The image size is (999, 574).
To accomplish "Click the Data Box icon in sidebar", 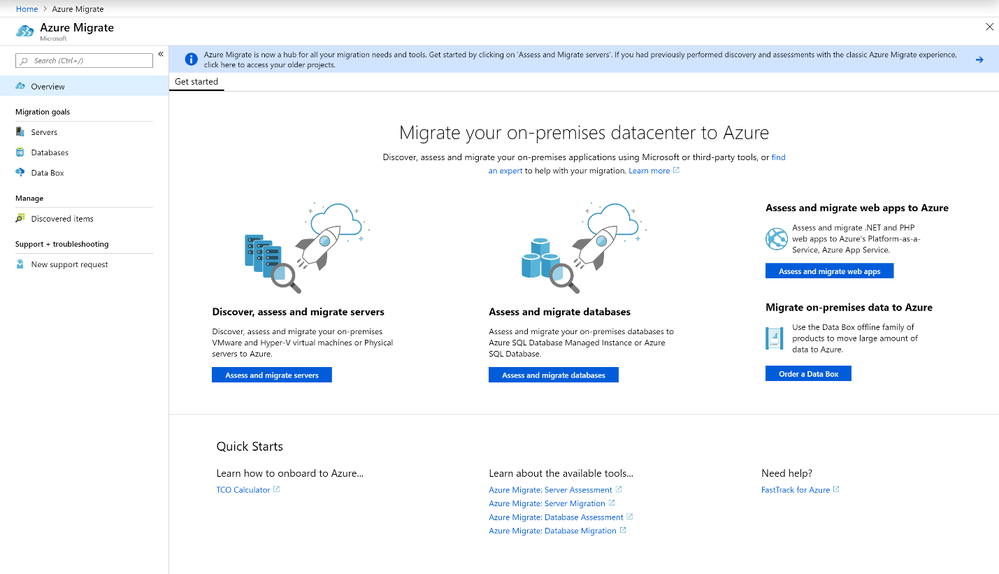I will (20, 173).
